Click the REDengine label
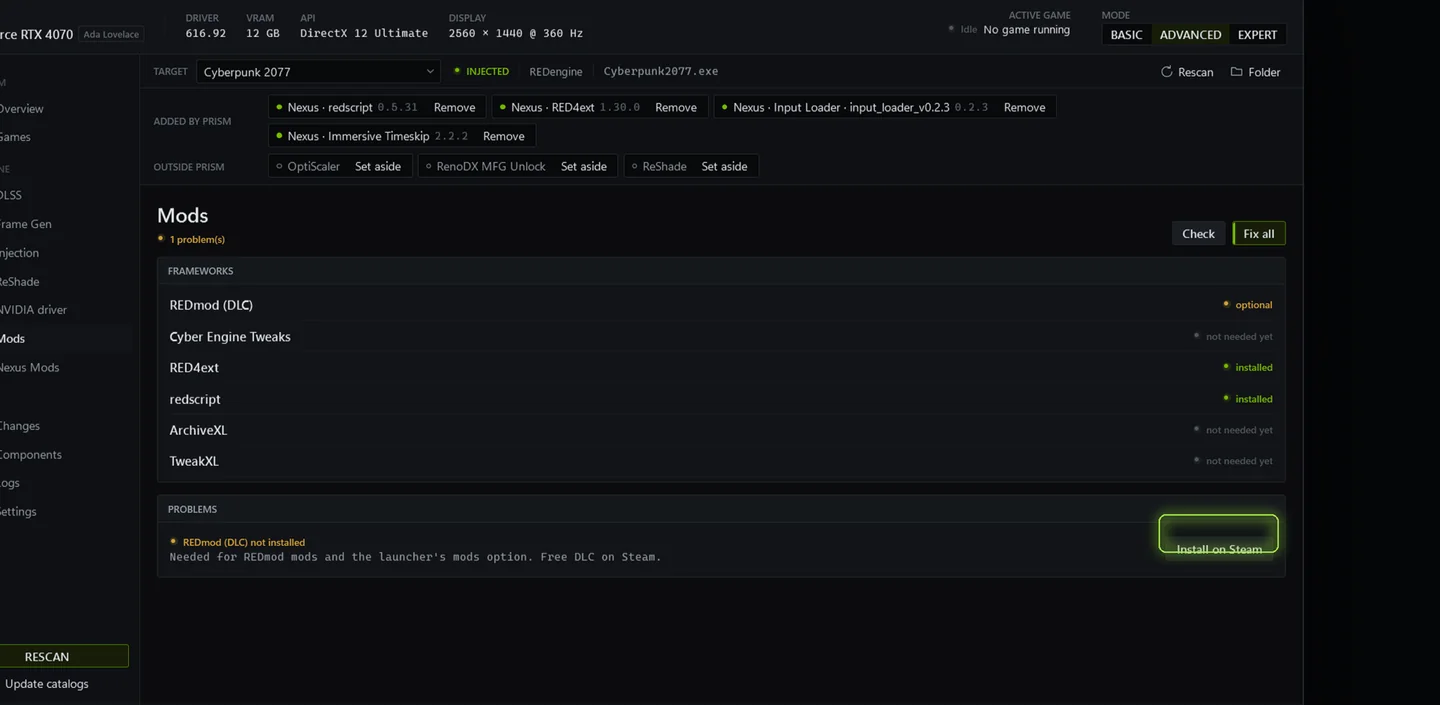The image size is (1440, 705). click(x=556, y=72)
